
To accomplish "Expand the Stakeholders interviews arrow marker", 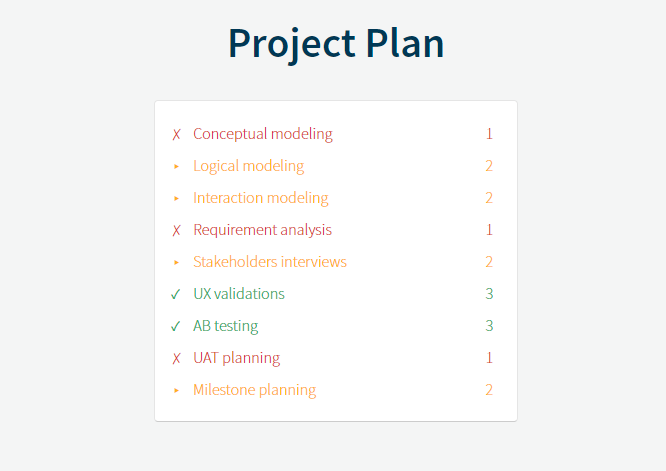I will click(x=176, y=262).
